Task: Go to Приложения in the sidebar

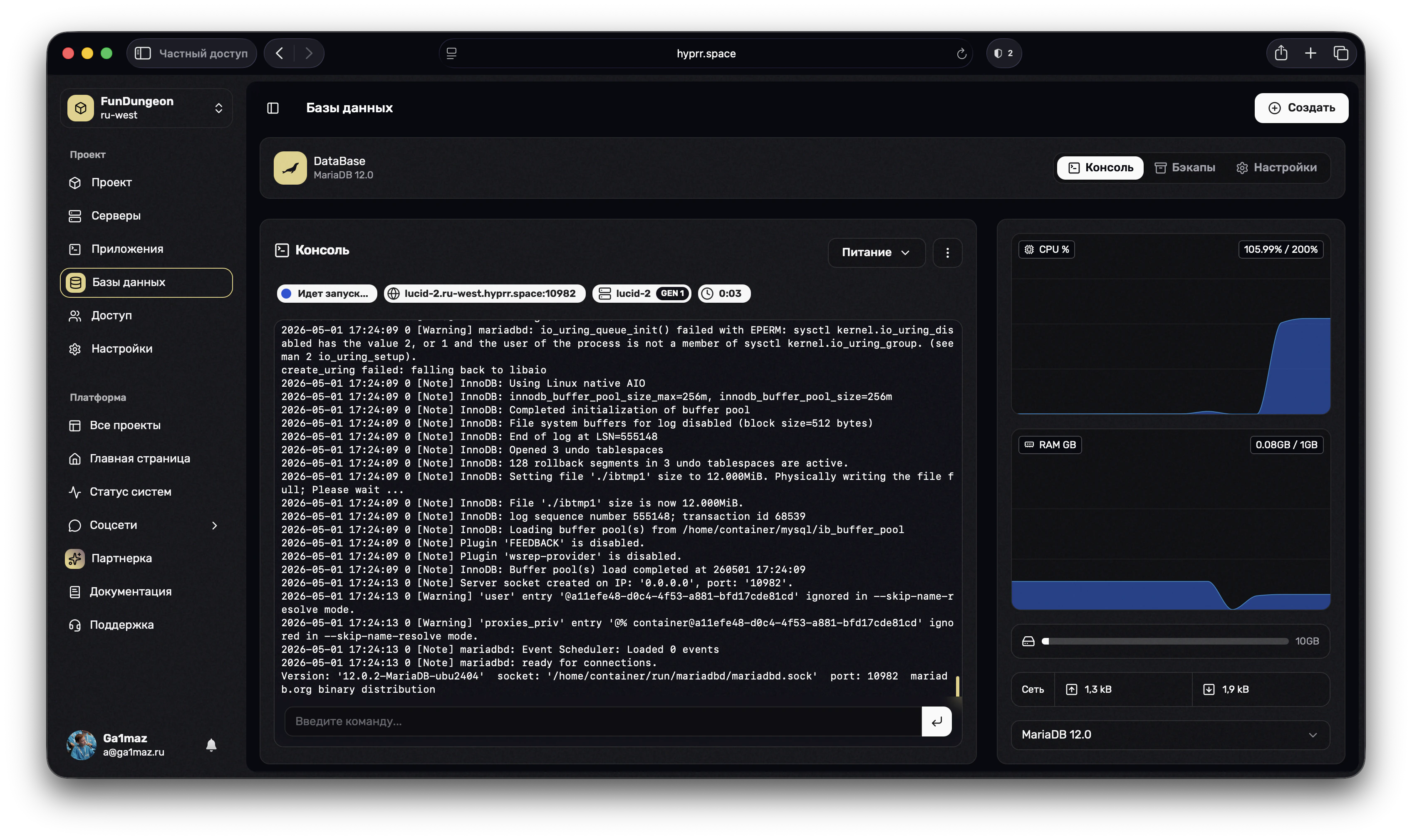Action: (x=146, y=249)
